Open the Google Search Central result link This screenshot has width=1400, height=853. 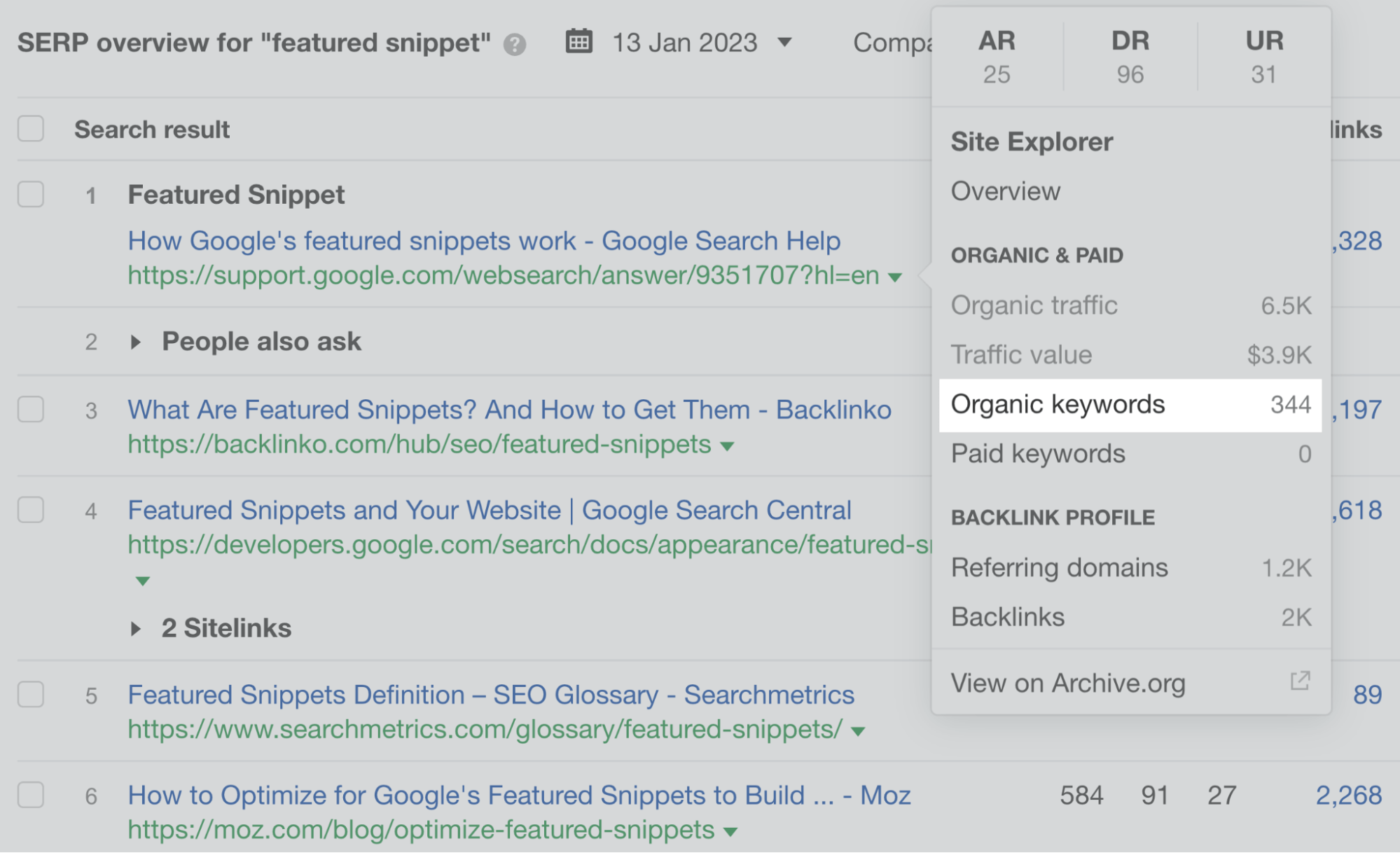click(x=490, y=510)
